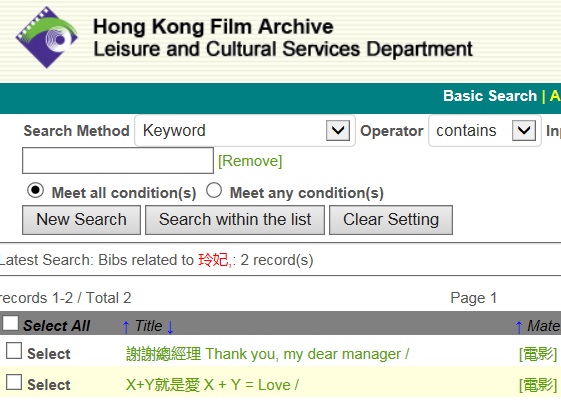561x404 pixels.
Task: Open the Thank you, my dear manager record
Action: click(267, 354)
